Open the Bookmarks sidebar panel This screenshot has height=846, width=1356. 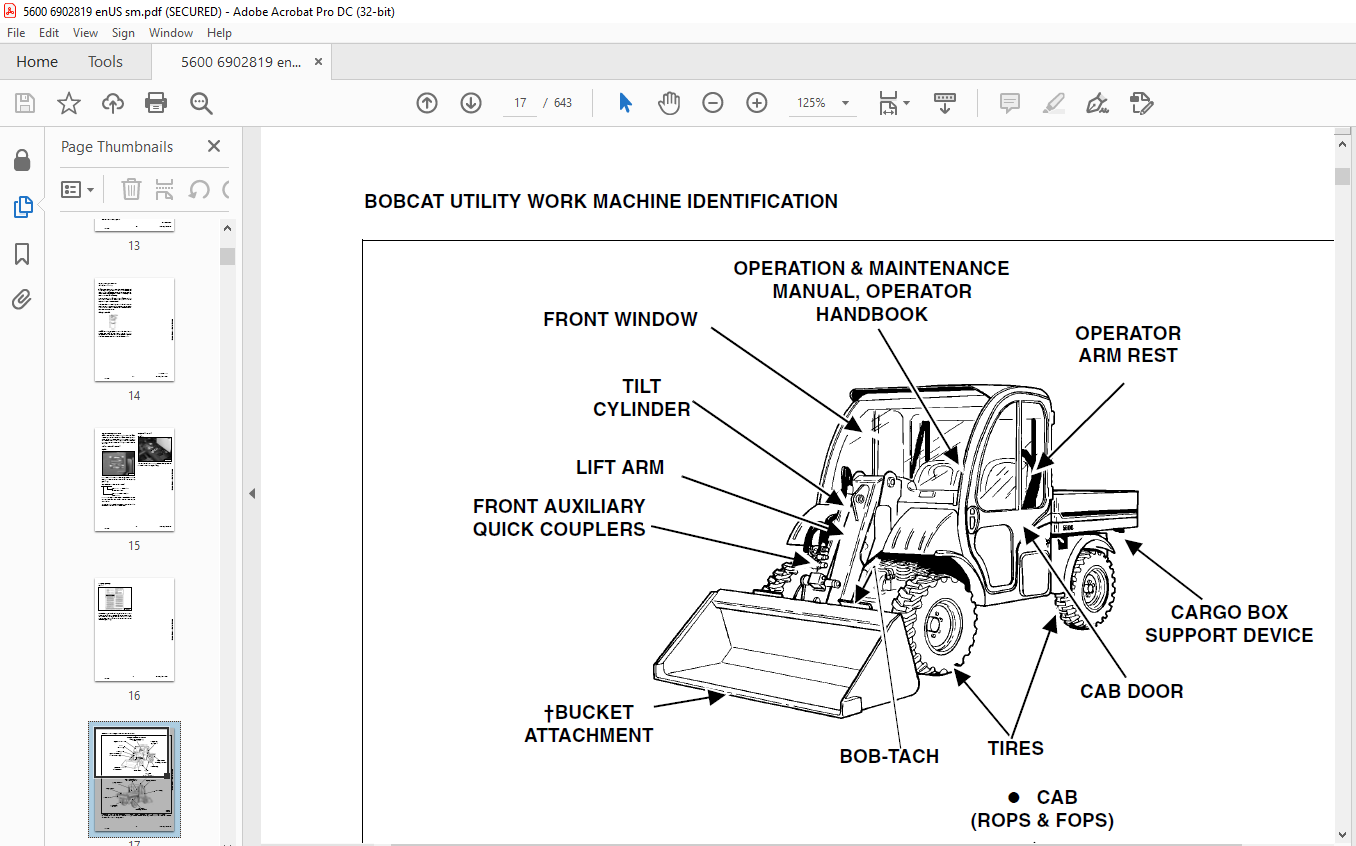pos(22,254)
